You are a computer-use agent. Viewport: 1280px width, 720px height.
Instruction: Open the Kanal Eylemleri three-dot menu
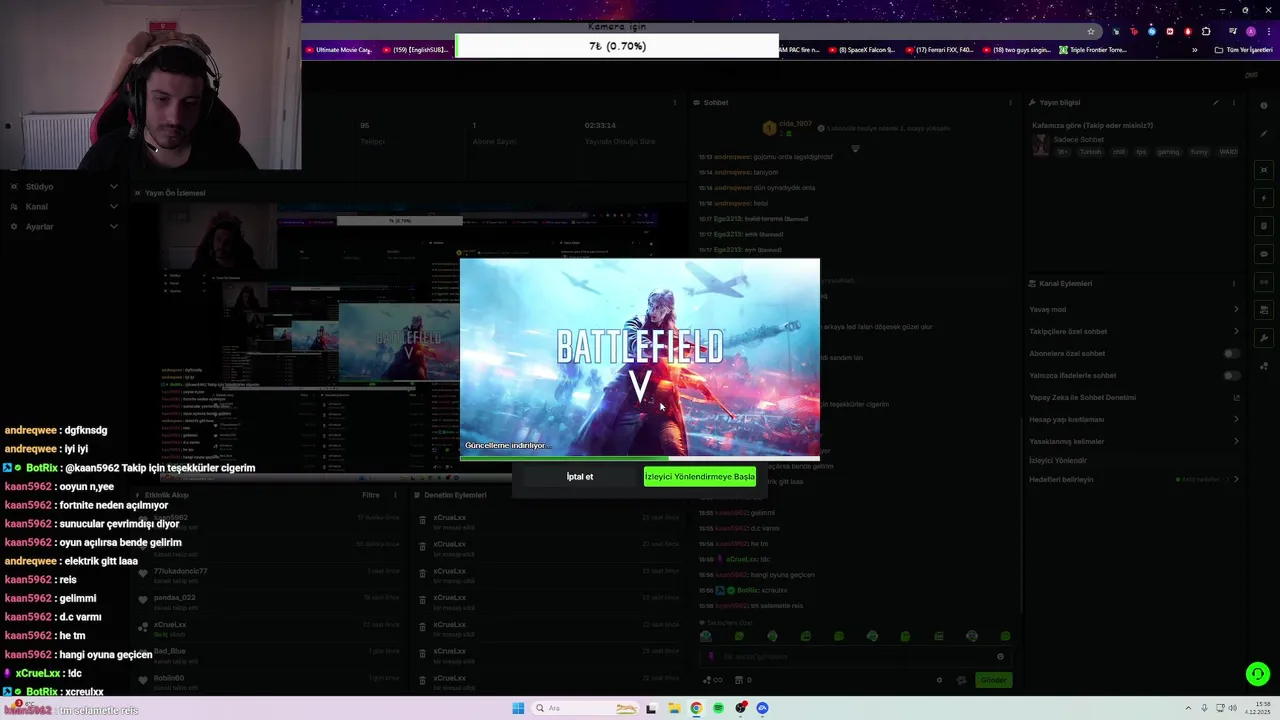point(1234,283)
